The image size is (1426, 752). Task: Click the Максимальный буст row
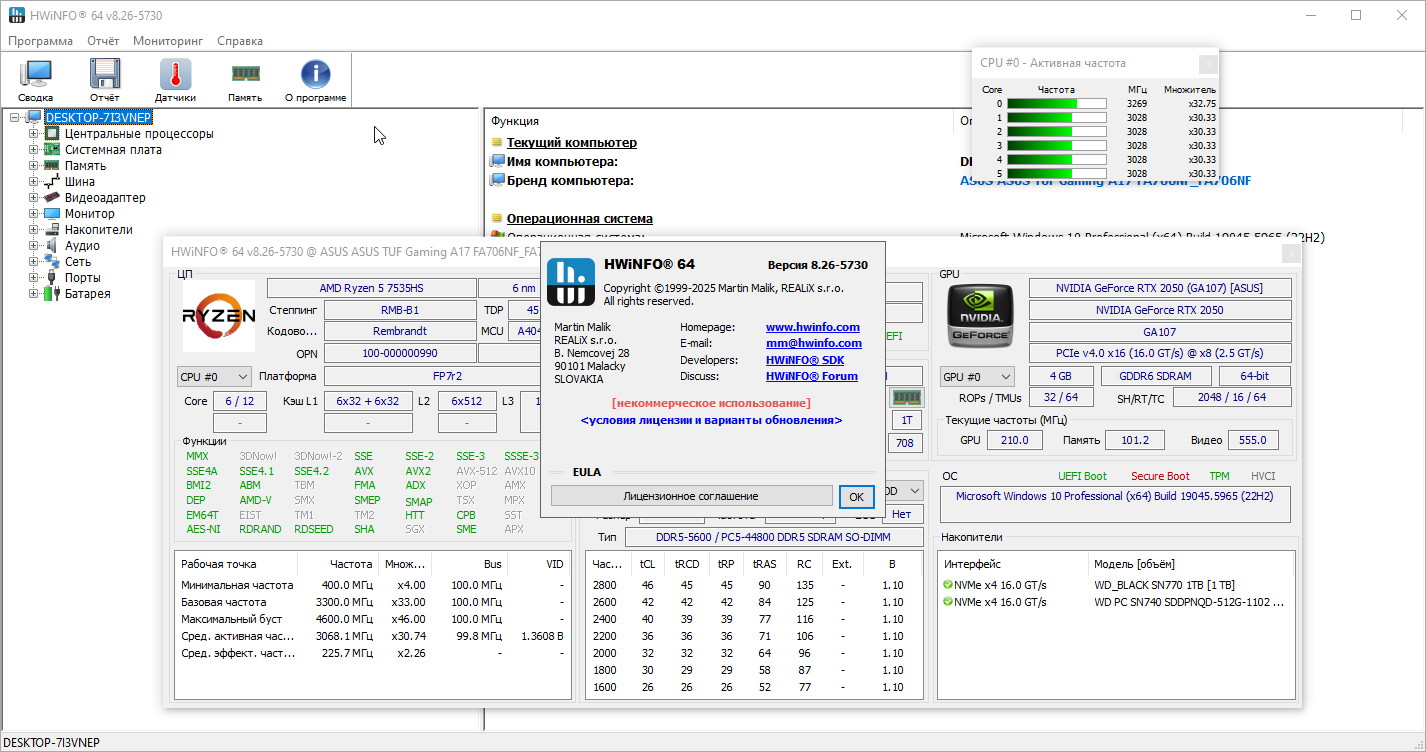372,619
